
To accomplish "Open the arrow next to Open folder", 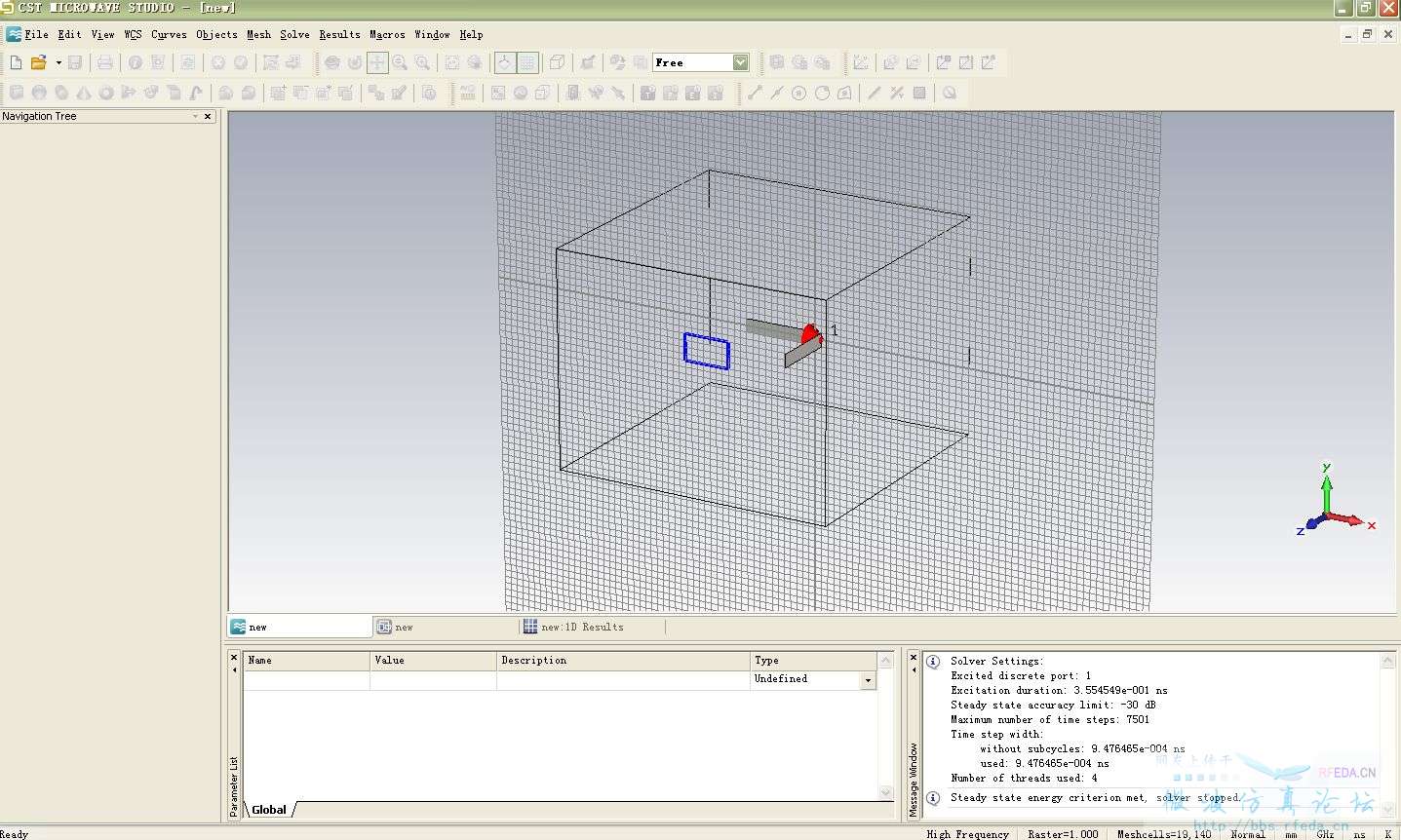I will 58,62.
